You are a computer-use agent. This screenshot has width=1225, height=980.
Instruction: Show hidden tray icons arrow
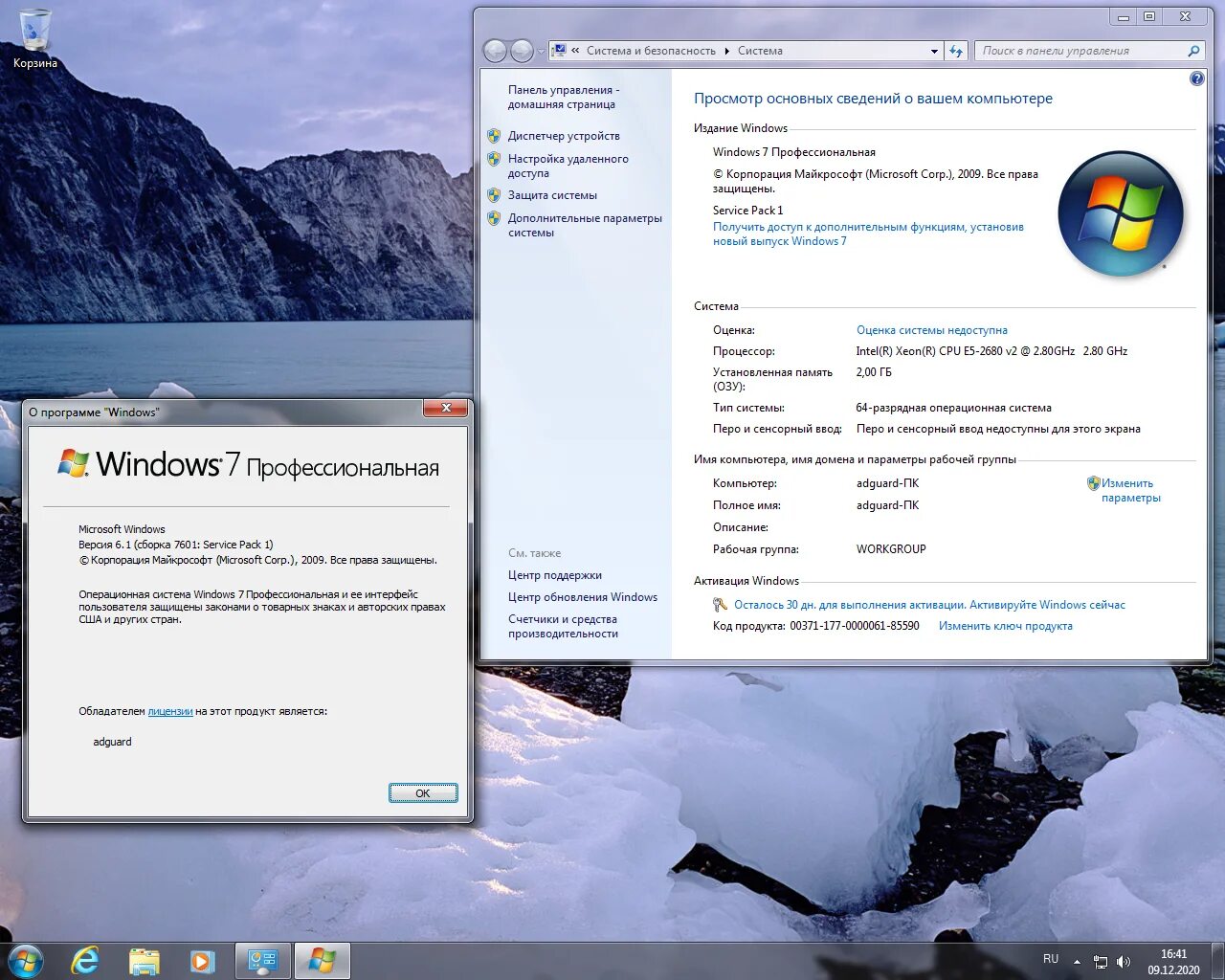tap(1077, 962)
